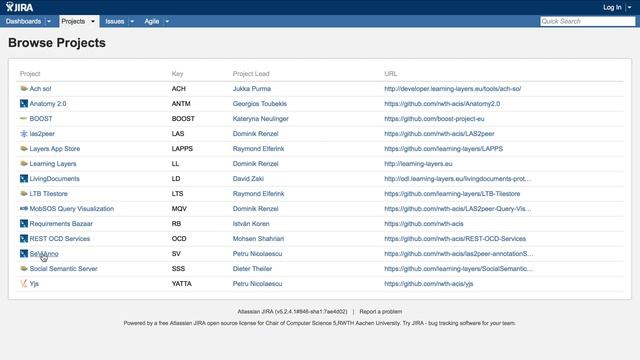Click the Anatomy 2.0 project icon
640x360 pixels.
24,104
